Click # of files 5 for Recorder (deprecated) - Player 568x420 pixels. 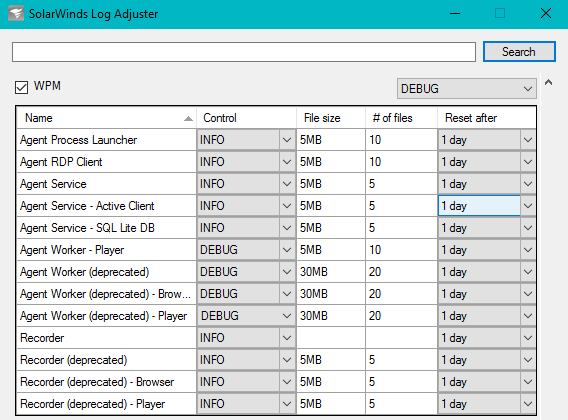click(x=401, y=404)
